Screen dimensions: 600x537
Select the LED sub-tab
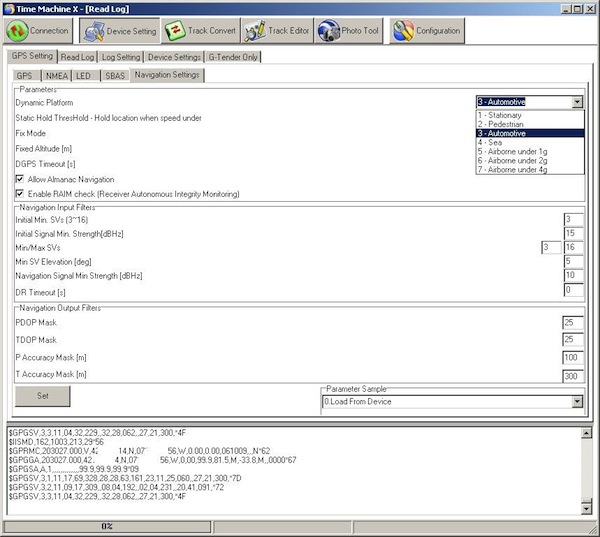(x=86, y=76)
